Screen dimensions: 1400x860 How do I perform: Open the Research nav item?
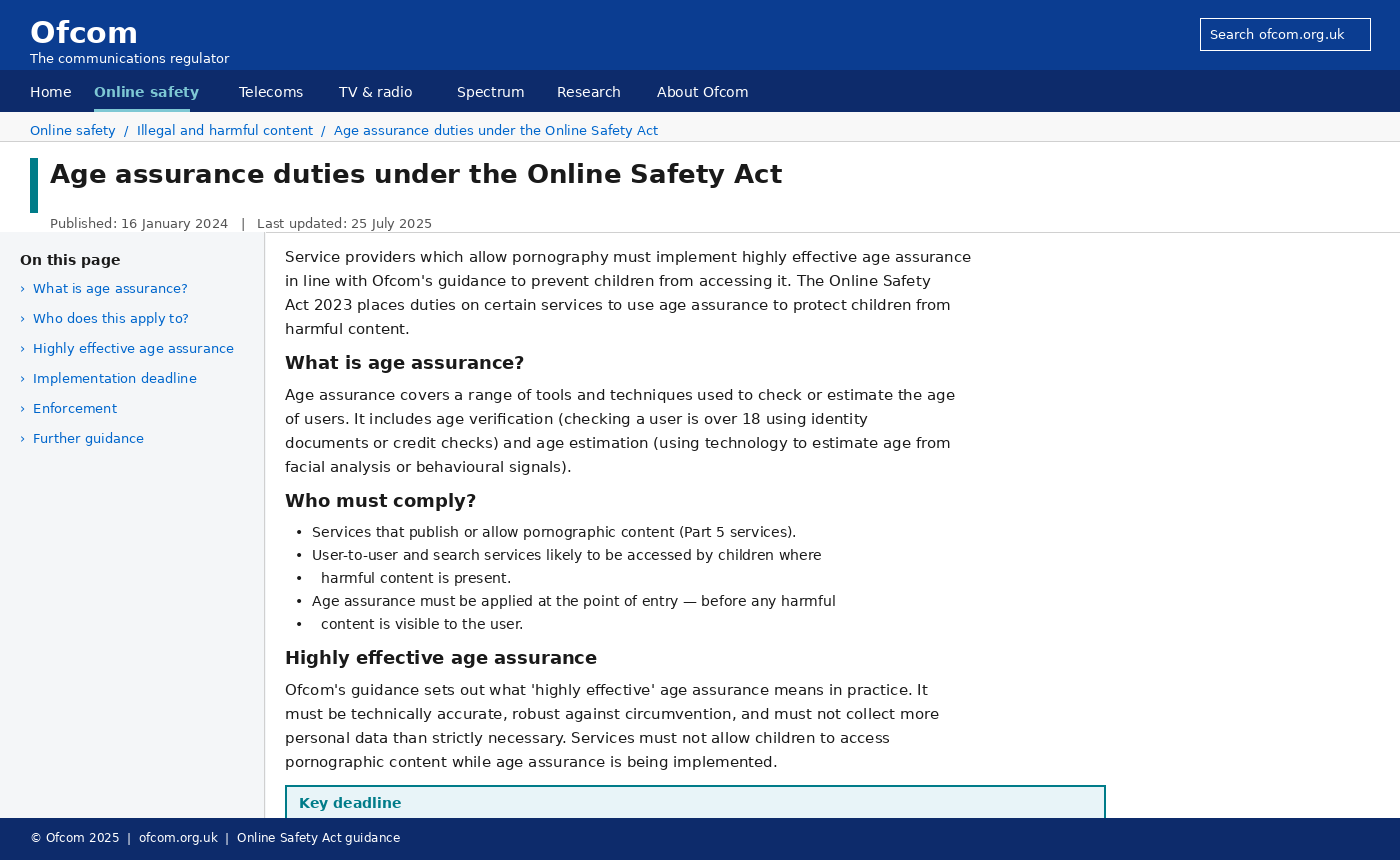tap(589, 92)
